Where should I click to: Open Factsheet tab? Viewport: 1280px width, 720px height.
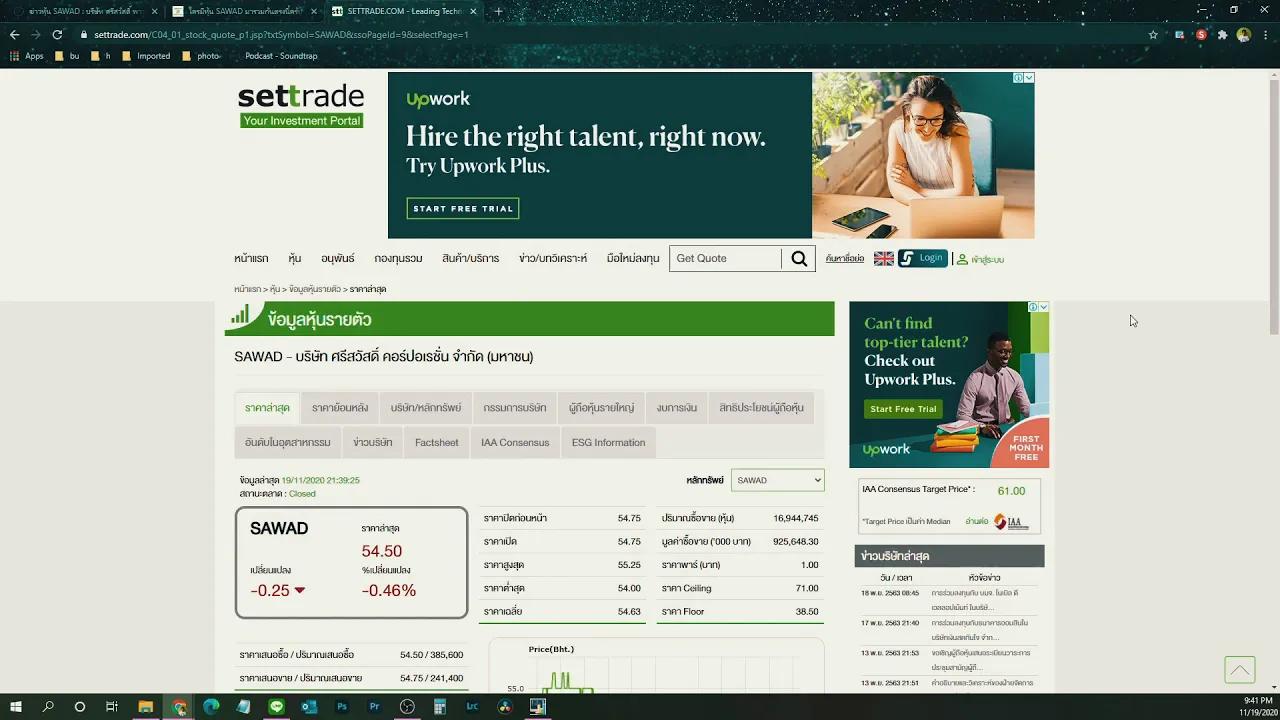coord(437,442)
